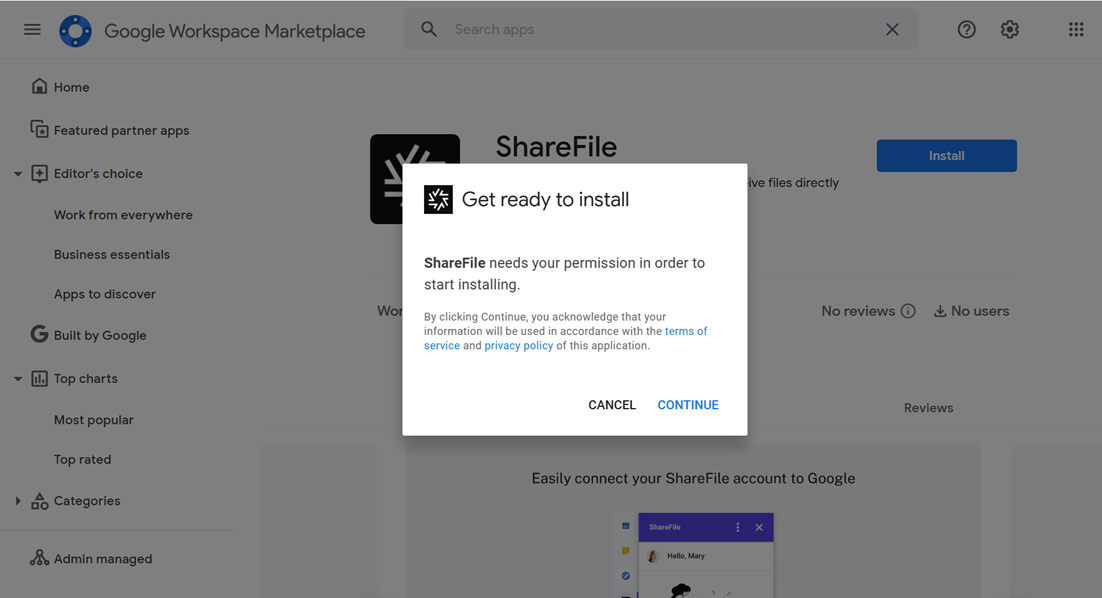Open Work from everywhere list
The image size is (1102, 598).
[x=123, y=215]
